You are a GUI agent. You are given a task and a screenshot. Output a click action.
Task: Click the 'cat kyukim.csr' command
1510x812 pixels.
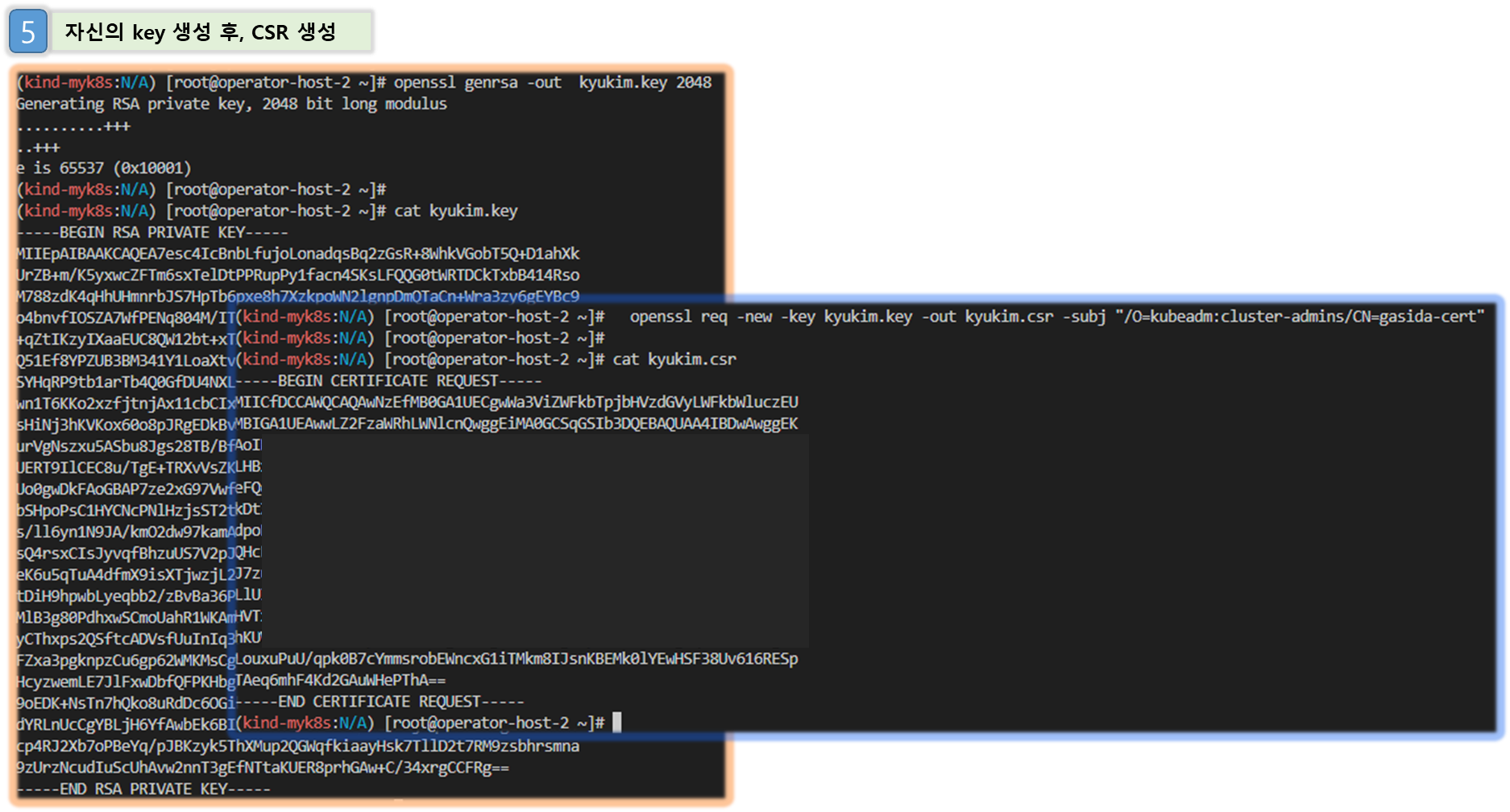tap(674, 359)
